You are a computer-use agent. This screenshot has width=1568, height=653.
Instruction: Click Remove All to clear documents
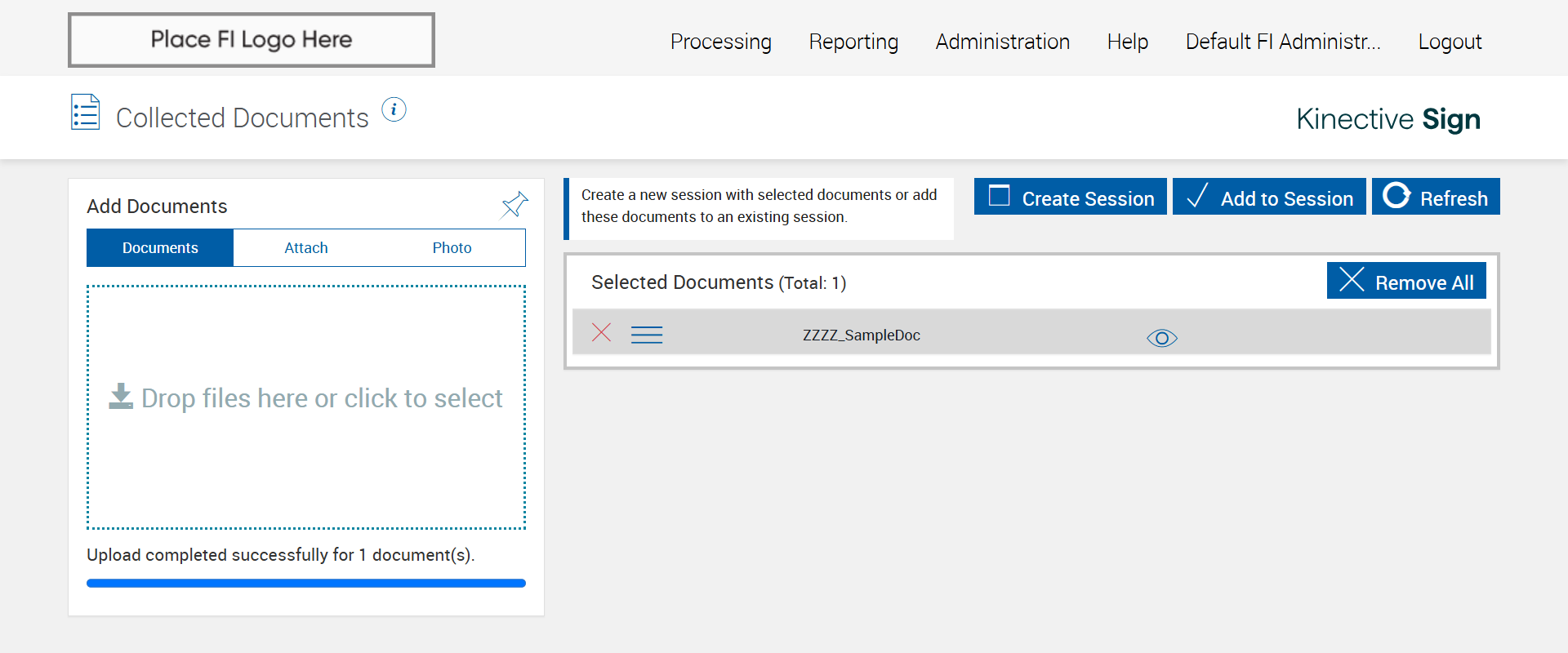pos(1405,282)
